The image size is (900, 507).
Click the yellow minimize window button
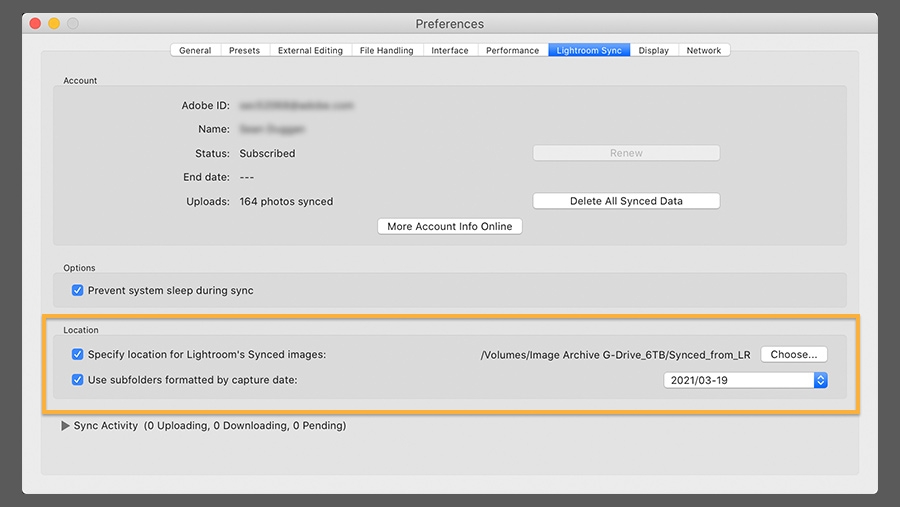(x=54, y=24)
